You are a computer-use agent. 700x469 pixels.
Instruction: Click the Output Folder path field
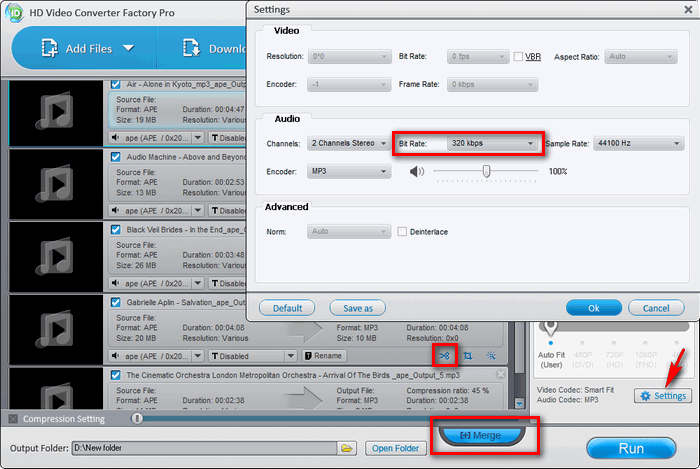click(x=204, y=448)
